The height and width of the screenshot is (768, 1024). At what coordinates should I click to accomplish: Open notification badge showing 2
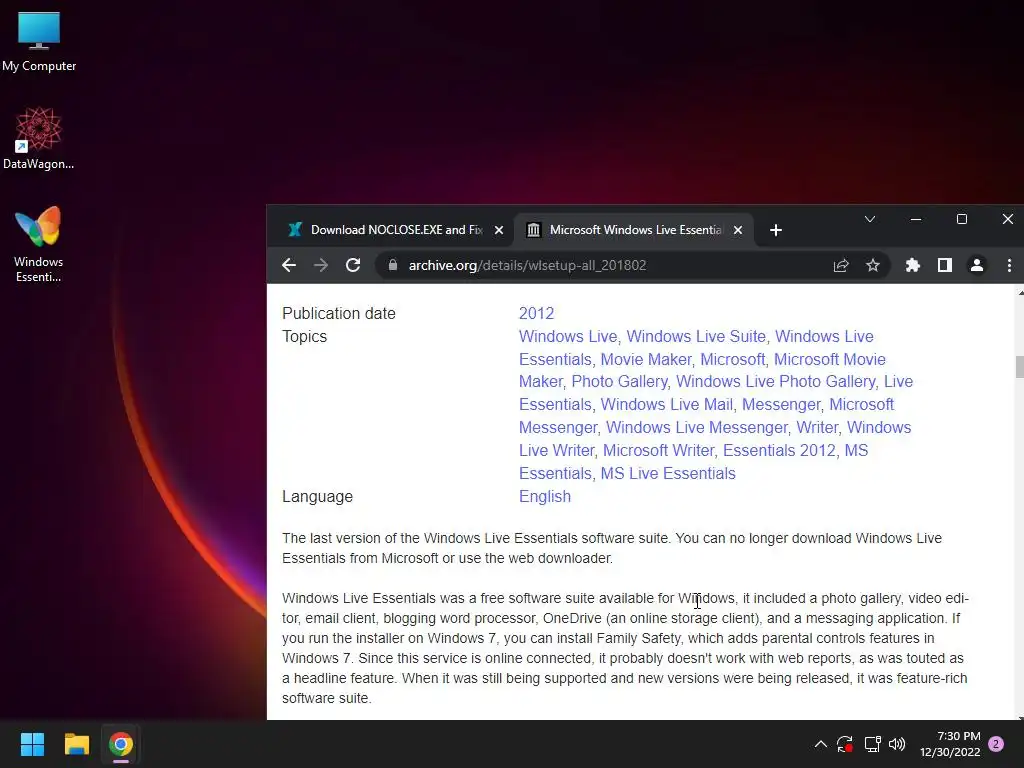coord(996,744)
